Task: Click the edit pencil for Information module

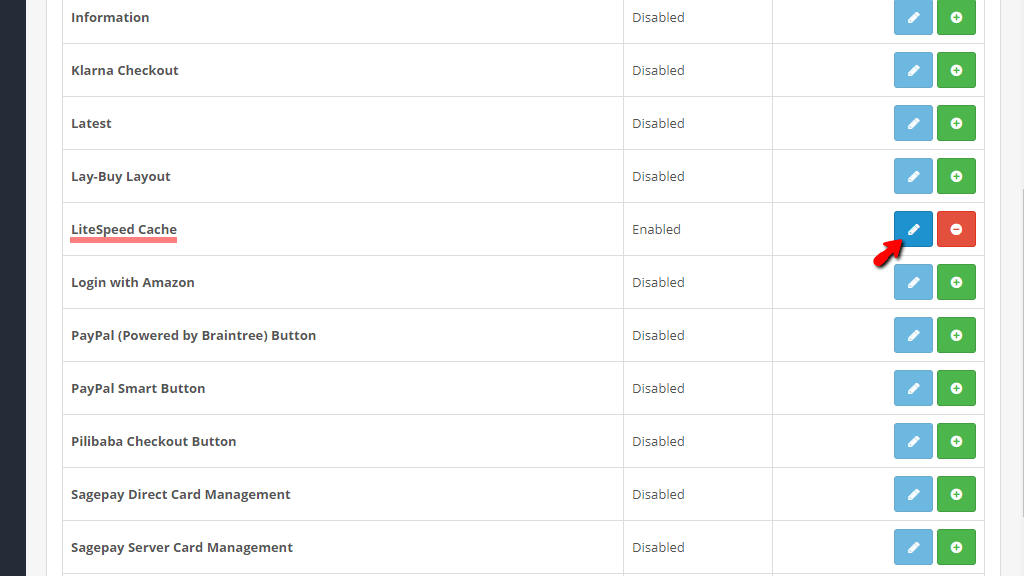Action: pyautogui.click(x=913, y=17)
